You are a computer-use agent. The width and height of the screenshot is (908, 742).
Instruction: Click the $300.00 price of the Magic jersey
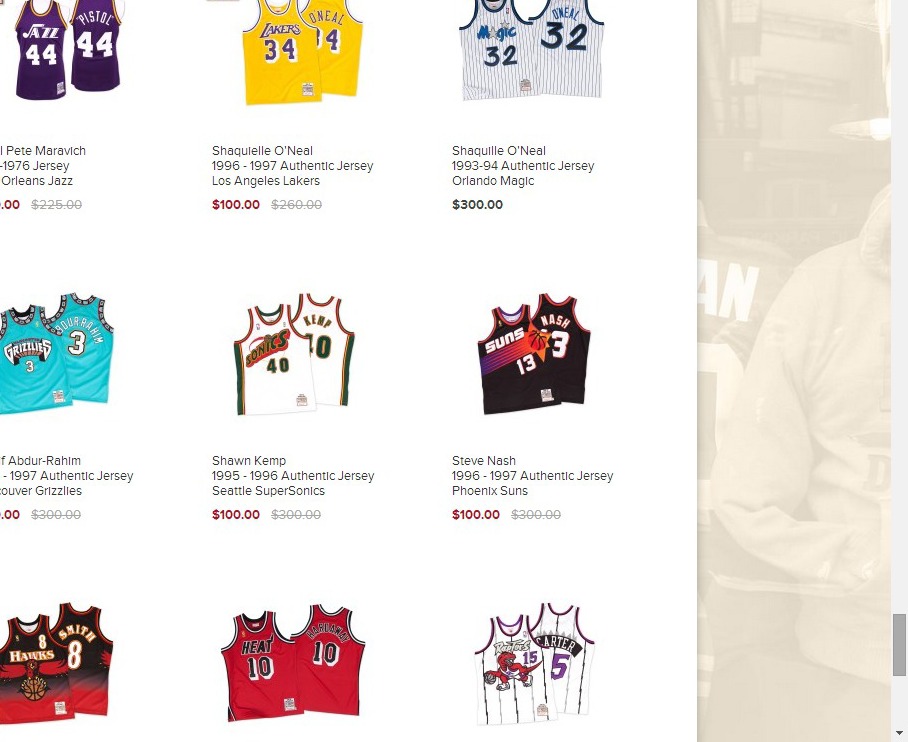[477, 204]
